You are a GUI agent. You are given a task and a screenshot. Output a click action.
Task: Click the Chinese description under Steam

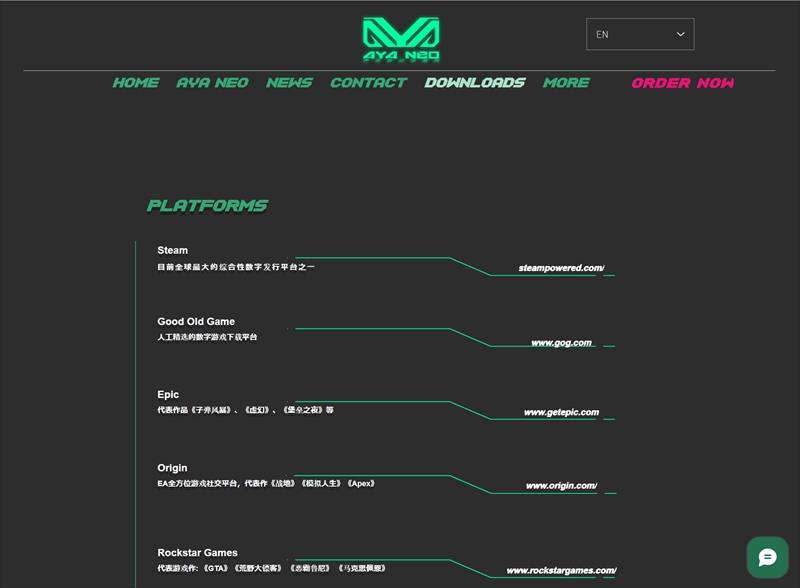pyautogui.click(x=236, y=267)
